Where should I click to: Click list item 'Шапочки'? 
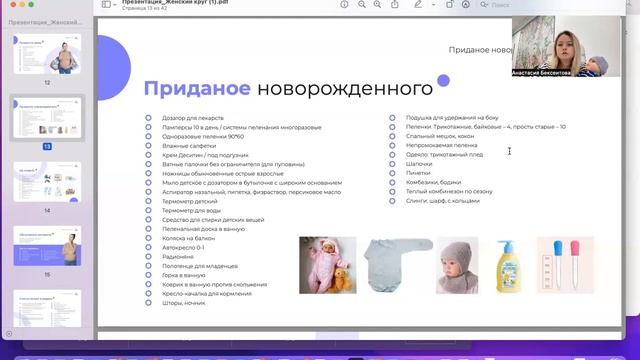click(x=419, y=164)
